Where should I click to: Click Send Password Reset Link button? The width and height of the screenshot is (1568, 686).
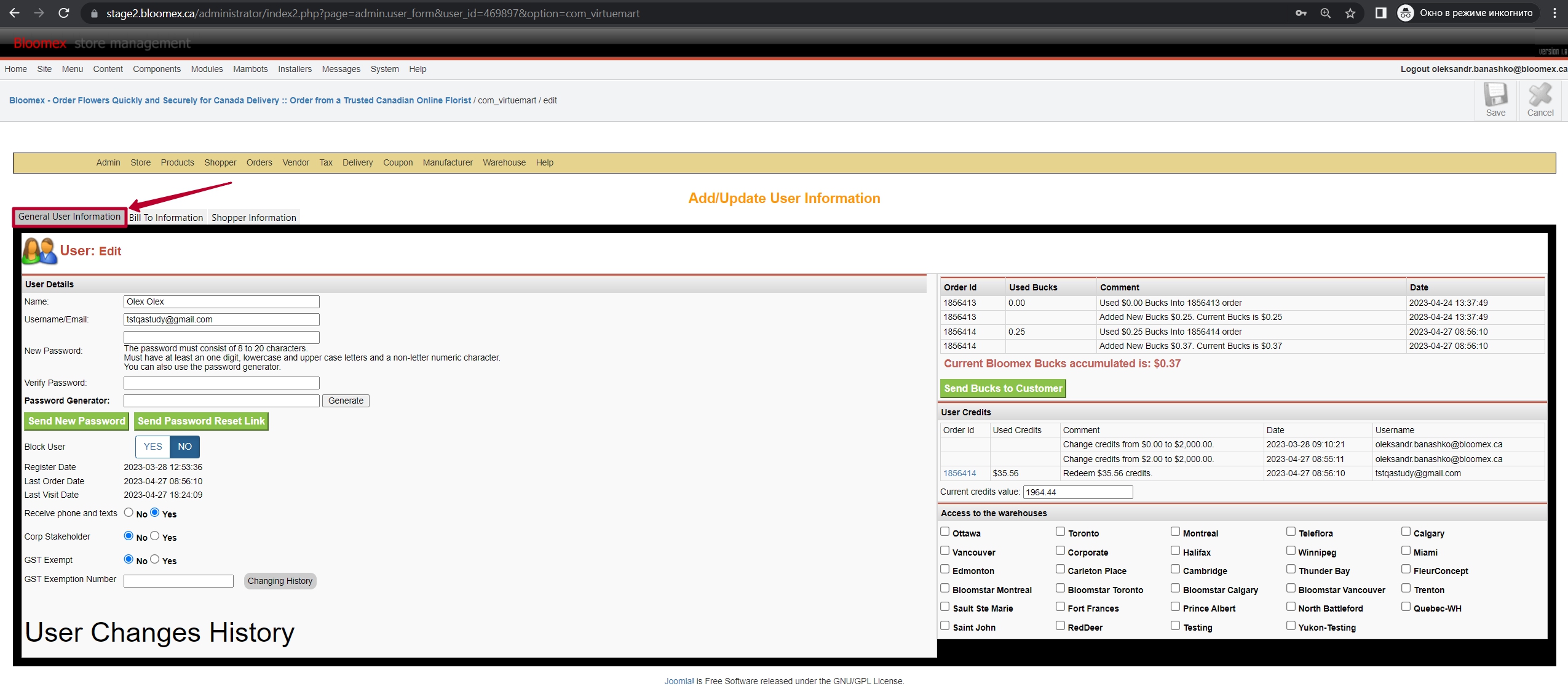click(x=201, y=421)
